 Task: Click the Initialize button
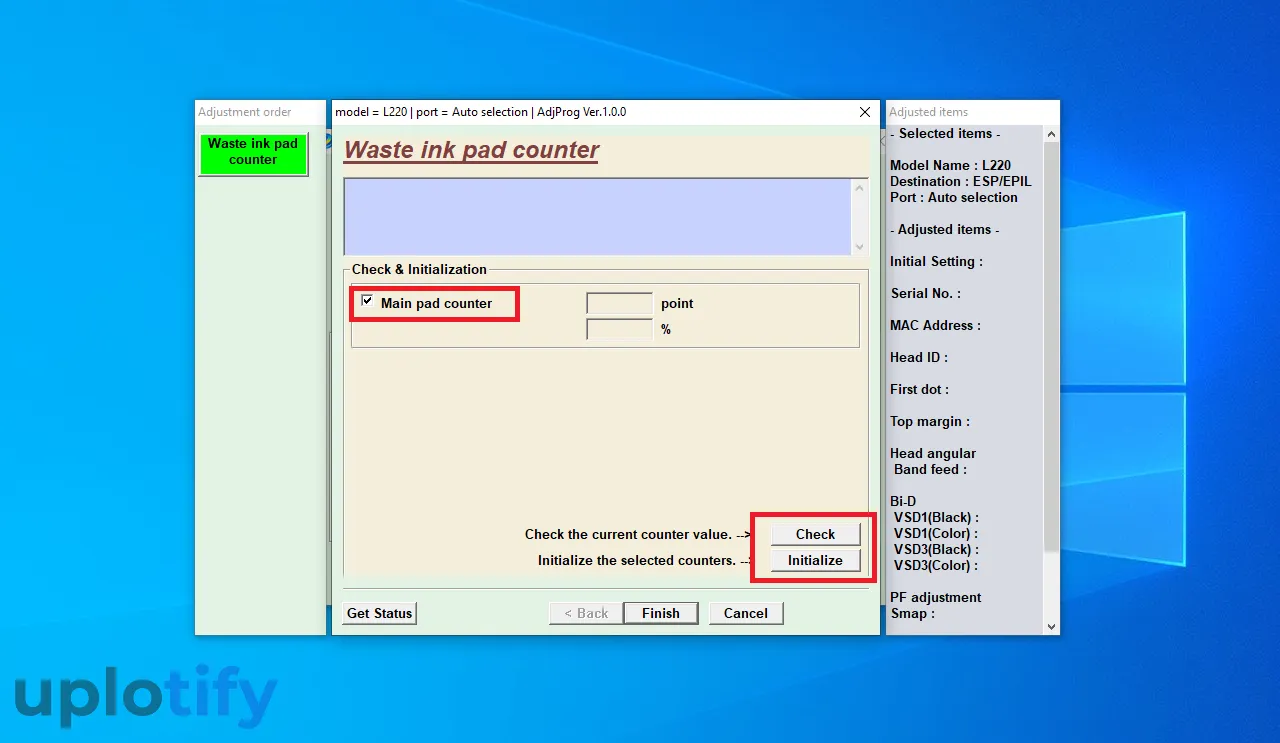coord(815,560)
